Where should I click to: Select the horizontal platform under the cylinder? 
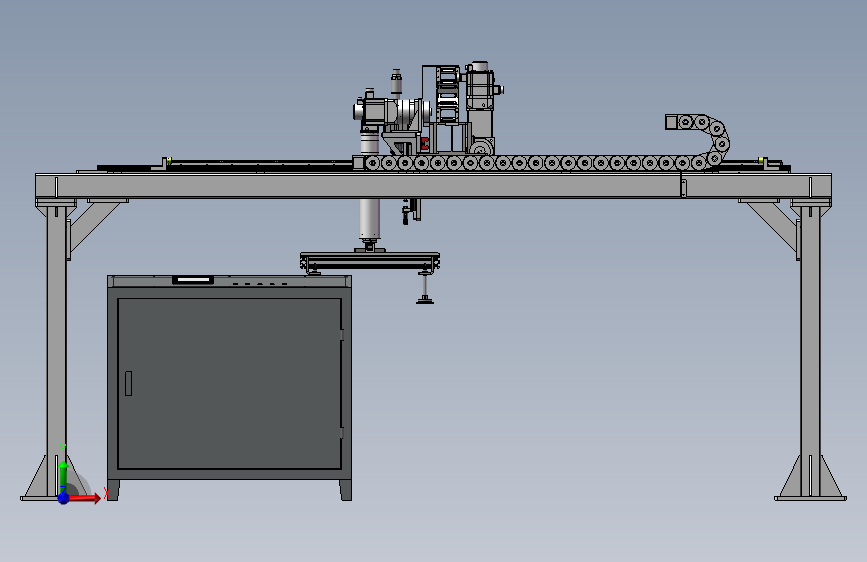tap(370, 261)
